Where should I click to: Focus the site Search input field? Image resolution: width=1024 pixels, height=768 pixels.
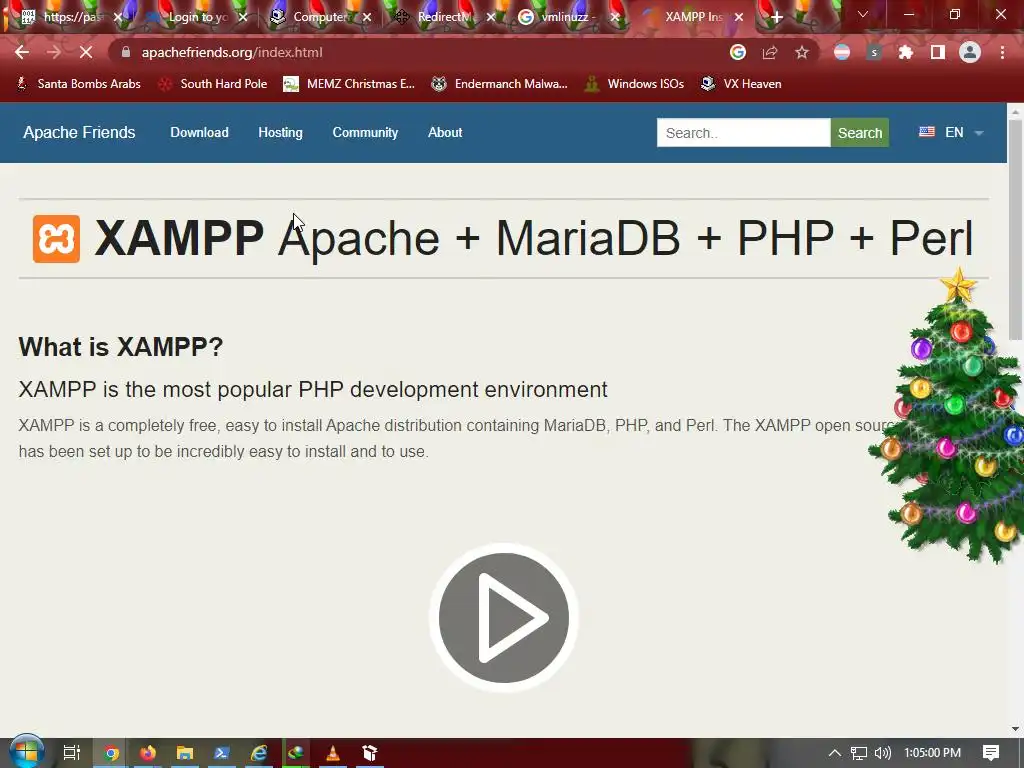click(x=743, y=133)
